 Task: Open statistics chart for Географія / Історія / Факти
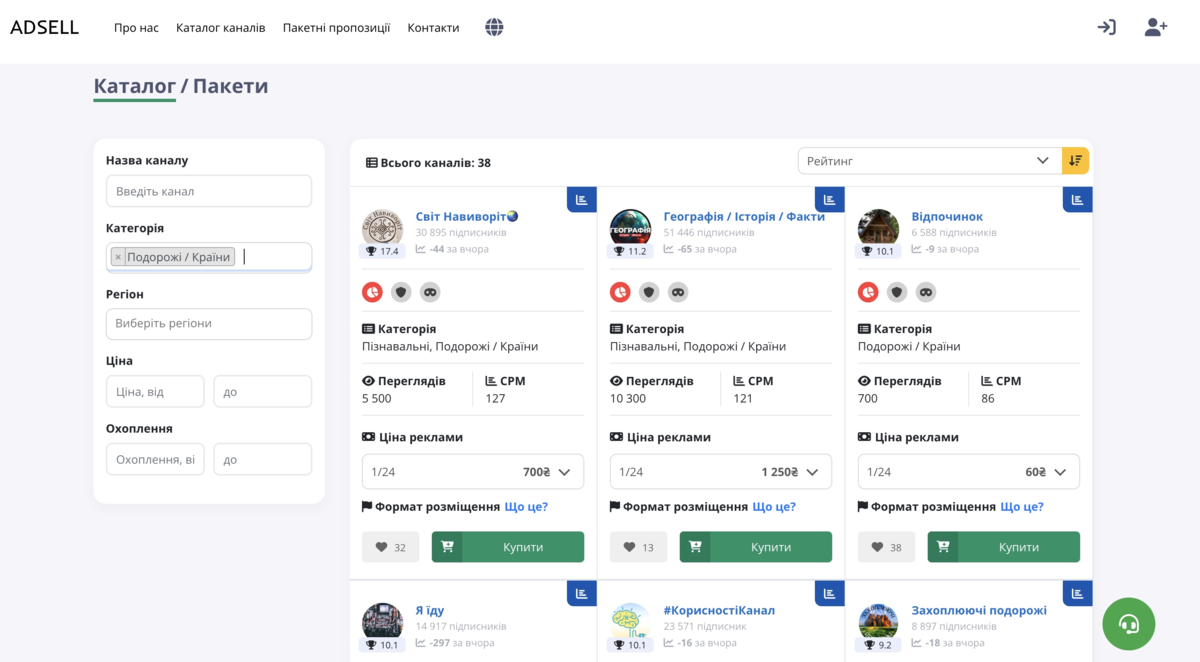pyautogui.click(x=830, y=199)
